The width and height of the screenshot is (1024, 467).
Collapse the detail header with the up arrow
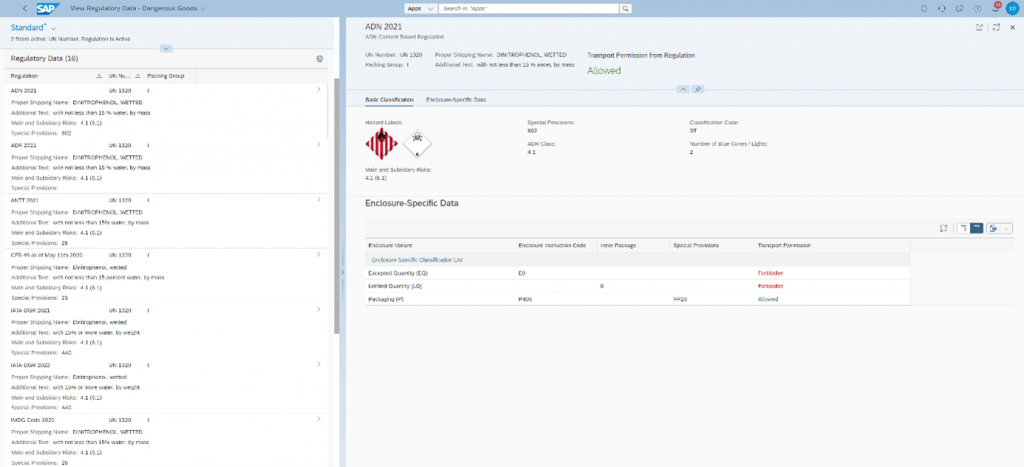click(682, 89)
